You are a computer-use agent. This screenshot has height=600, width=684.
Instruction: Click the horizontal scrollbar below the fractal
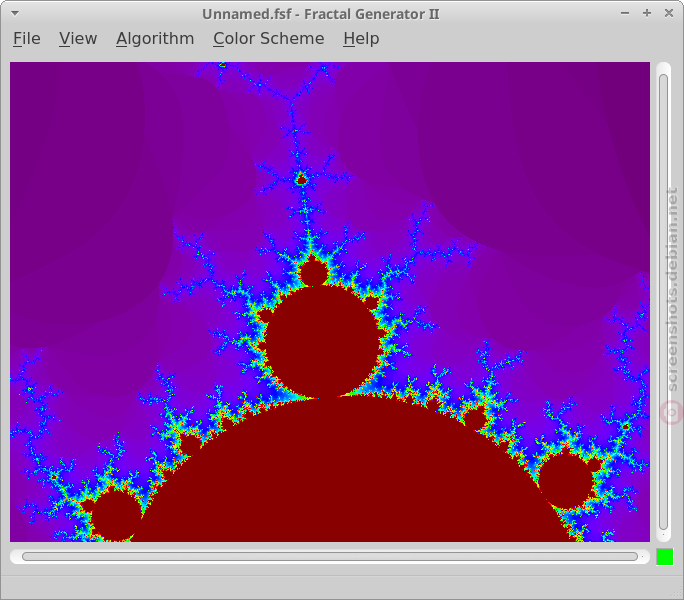point(330,556)
